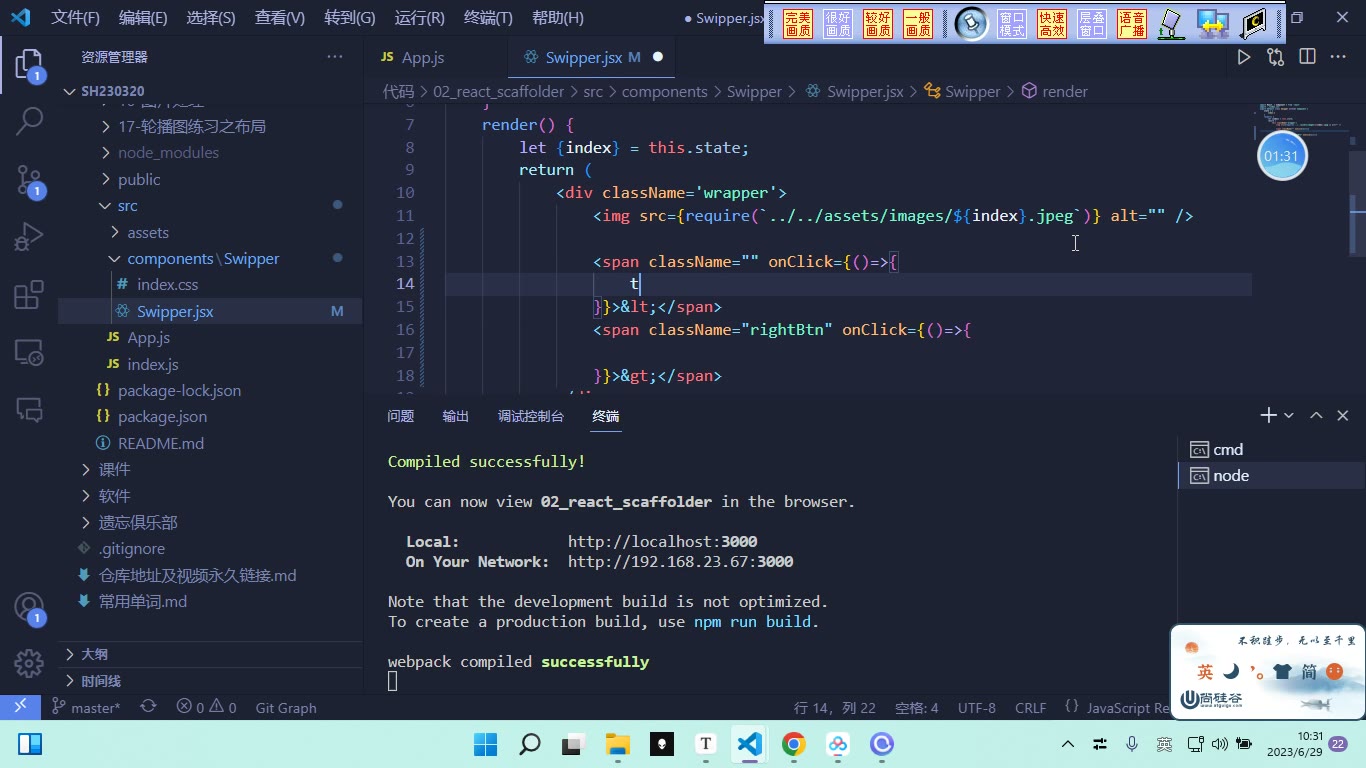This screenshot has height=768, width=1366.
Task: Open the Search view icon
Action: (29, 122)
